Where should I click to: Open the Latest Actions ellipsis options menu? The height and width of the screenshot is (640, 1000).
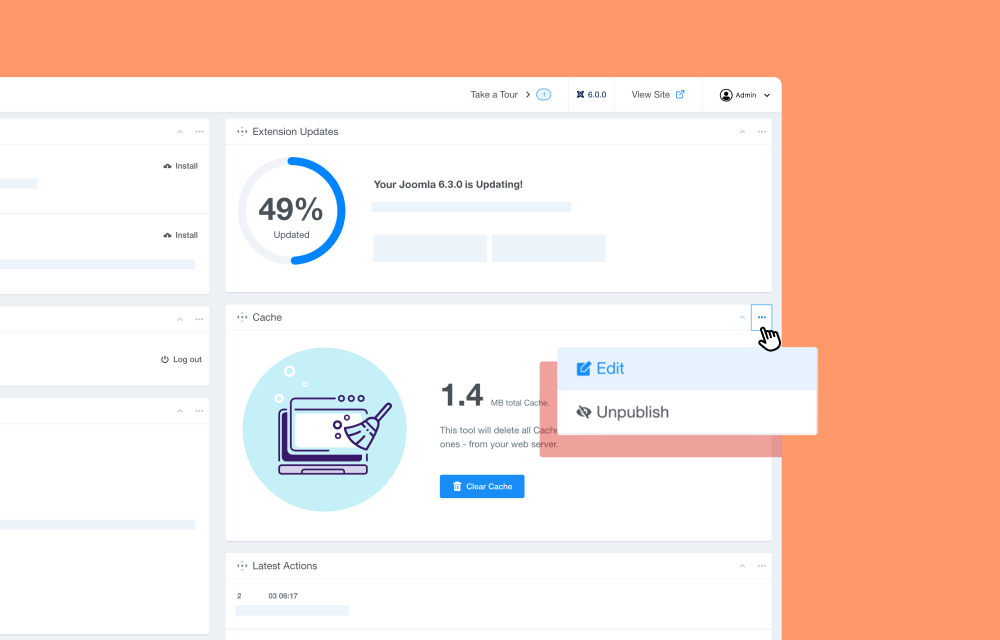761,566
